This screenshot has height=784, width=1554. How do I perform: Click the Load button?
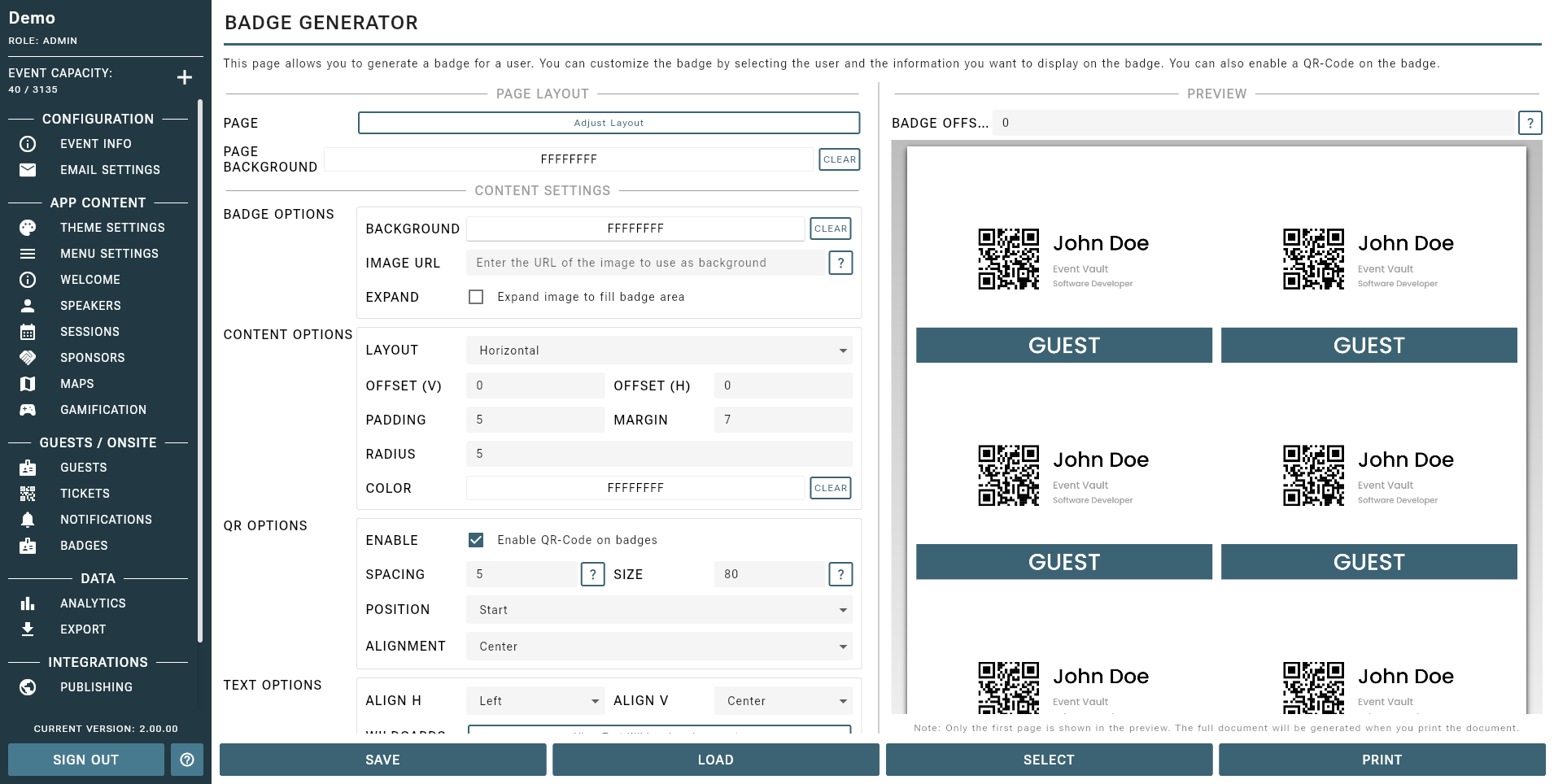(x=716, y=760)
